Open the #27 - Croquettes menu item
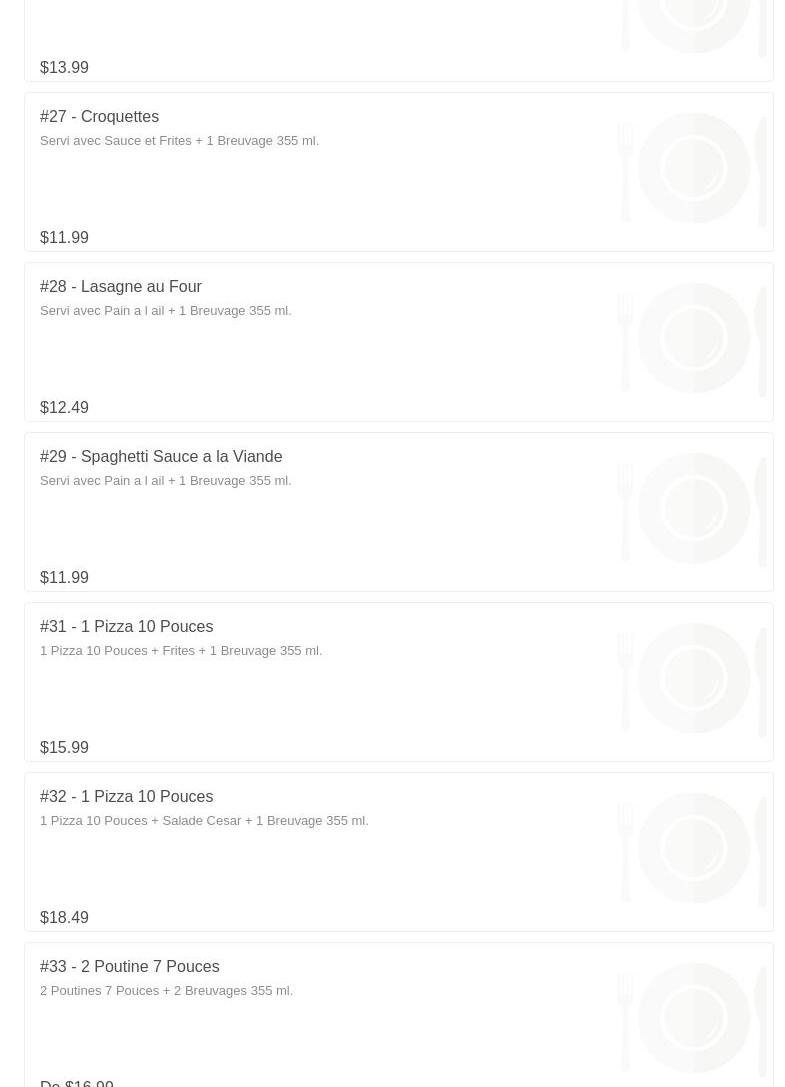This screenshot has width=785, height=1087. [99, 117]
